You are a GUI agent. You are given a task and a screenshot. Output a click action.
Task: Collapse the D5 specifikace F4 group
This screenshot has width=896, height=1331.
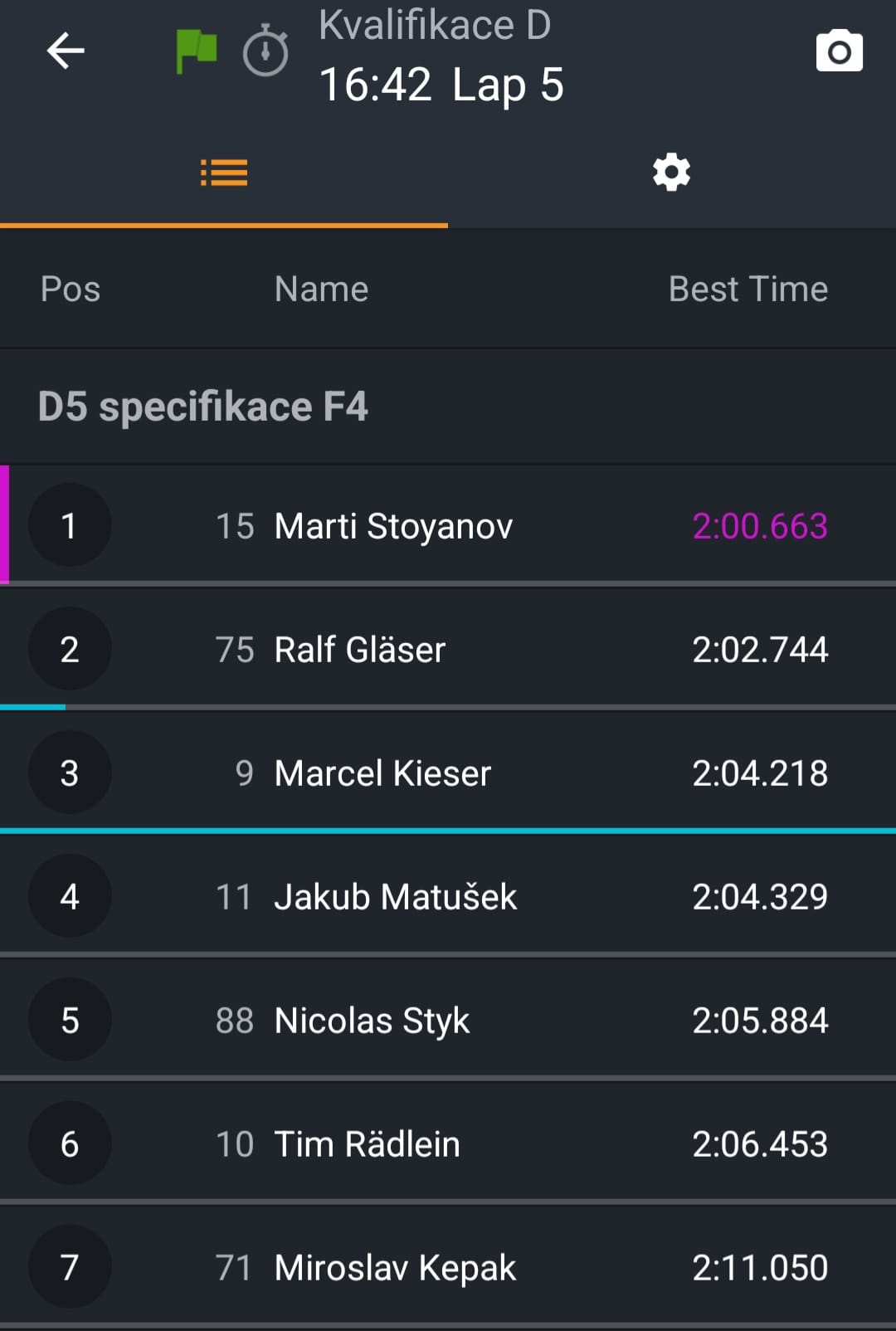[203, 407]
